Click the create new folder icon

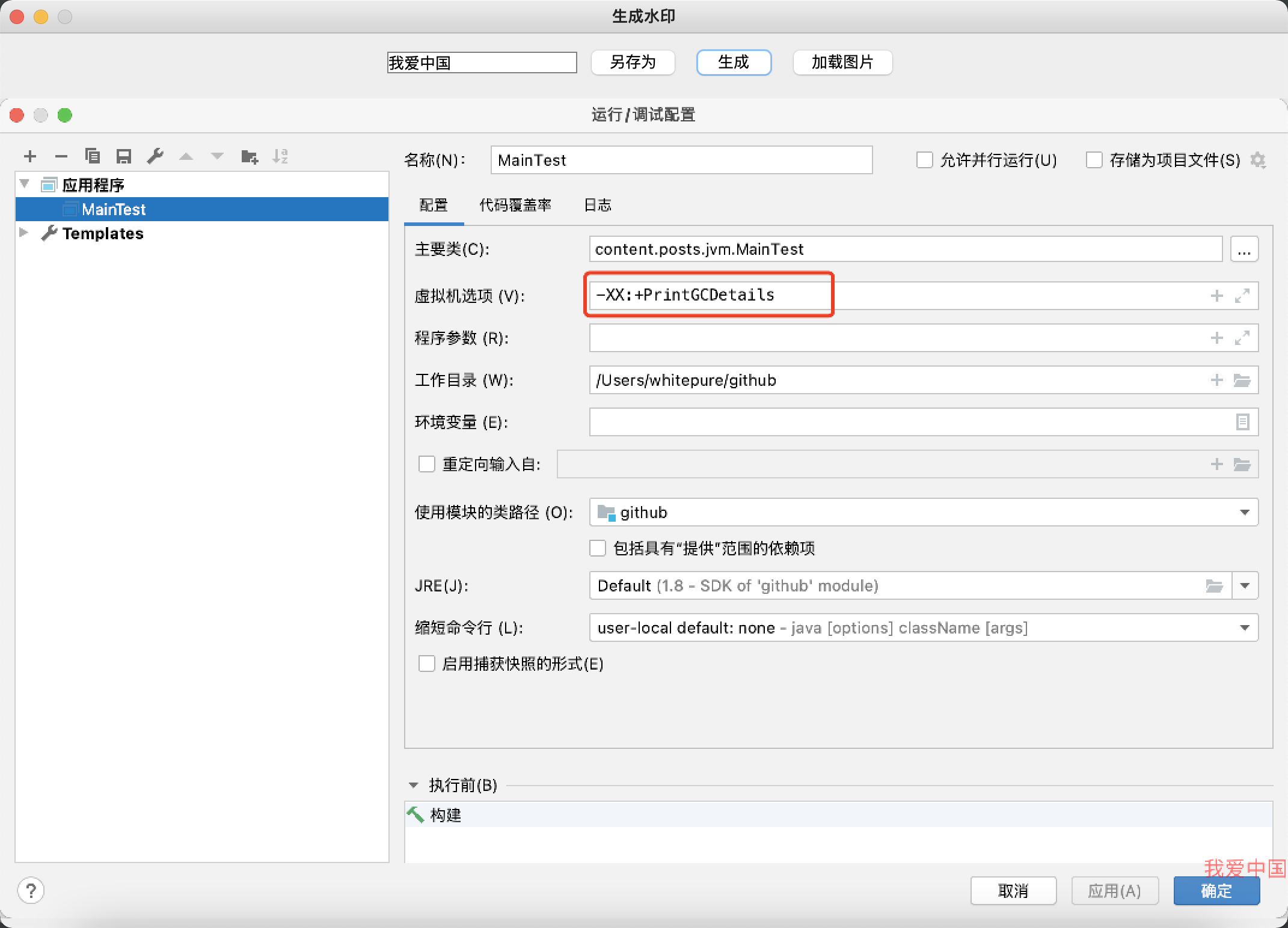point(249,157)
